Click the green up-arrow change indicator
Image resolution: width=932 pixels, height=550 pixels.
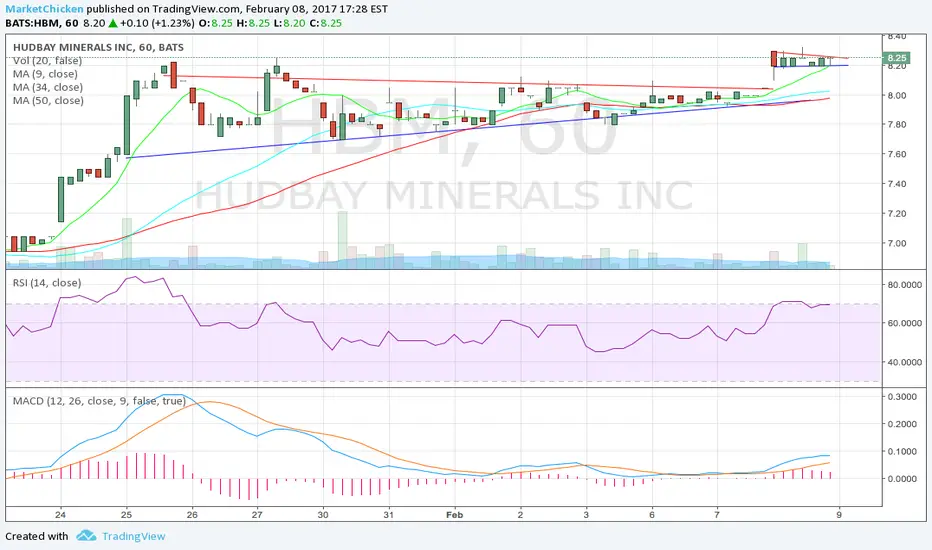tap(112, 23)
